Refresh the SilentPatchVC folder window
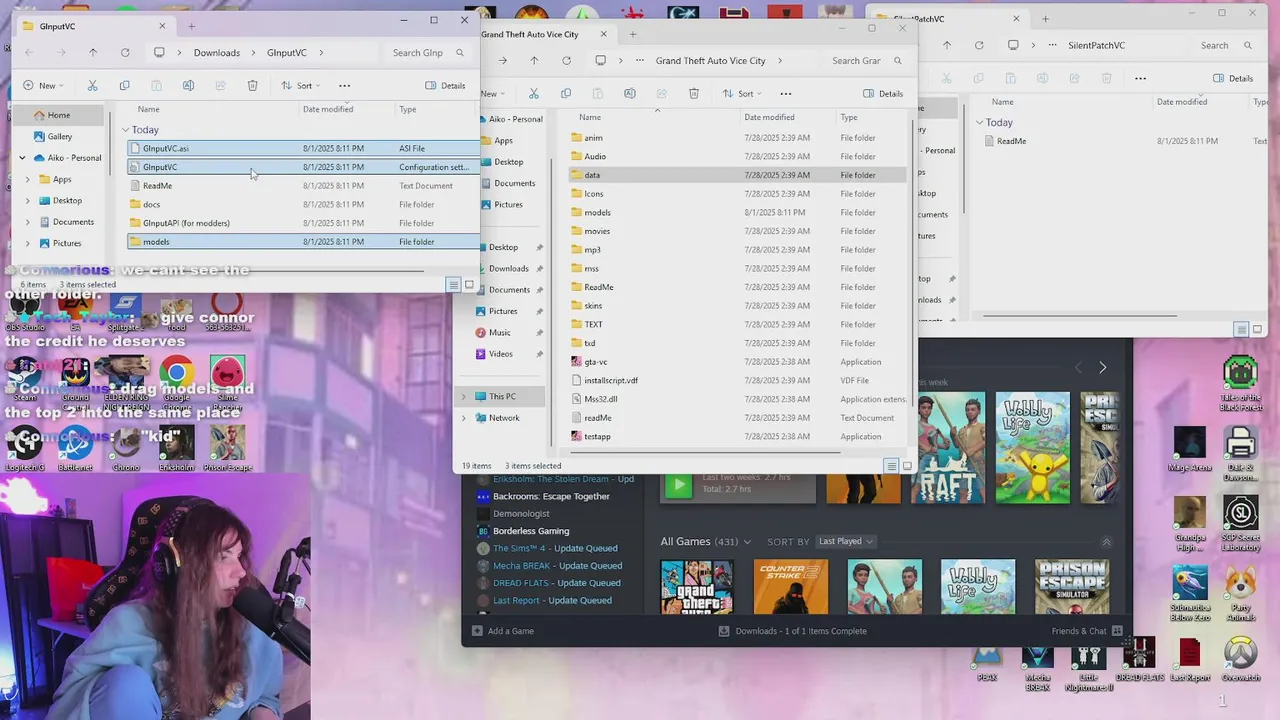1280x720 pixels. coord(979,46)
